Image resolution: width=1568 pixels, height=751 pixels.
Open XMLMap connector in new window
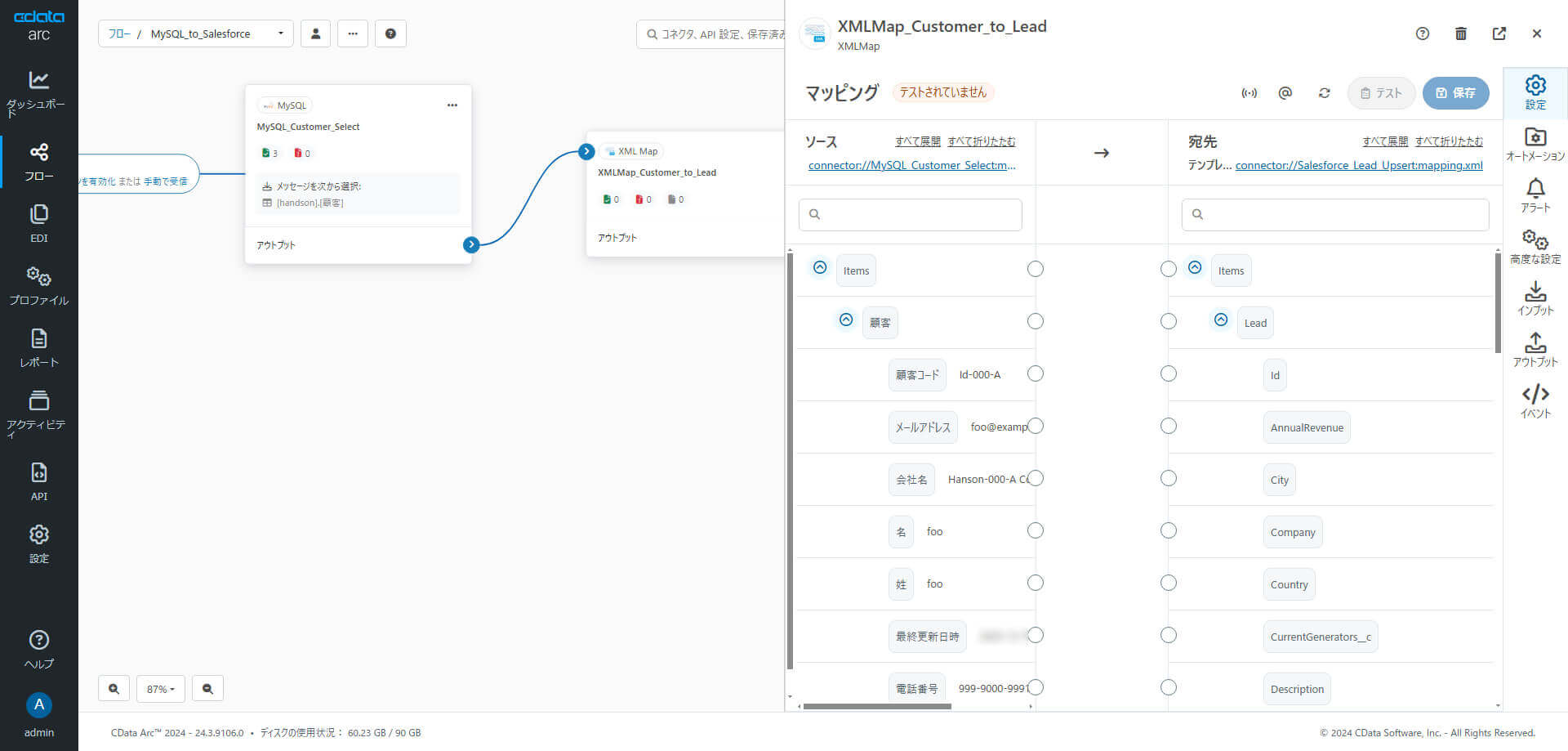1499,34
